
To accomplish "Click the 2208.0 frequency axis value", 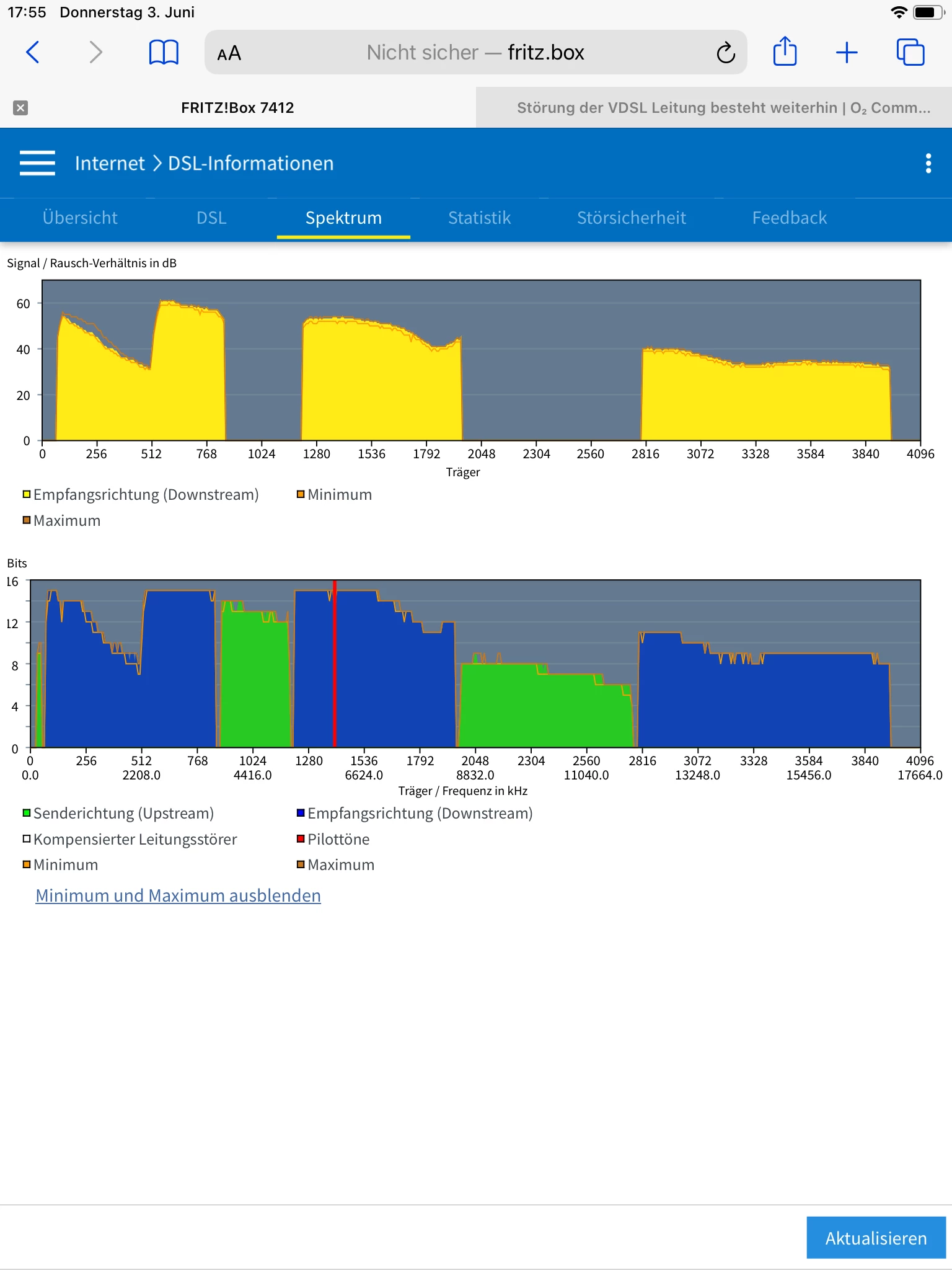I will (x=141, y=775).
